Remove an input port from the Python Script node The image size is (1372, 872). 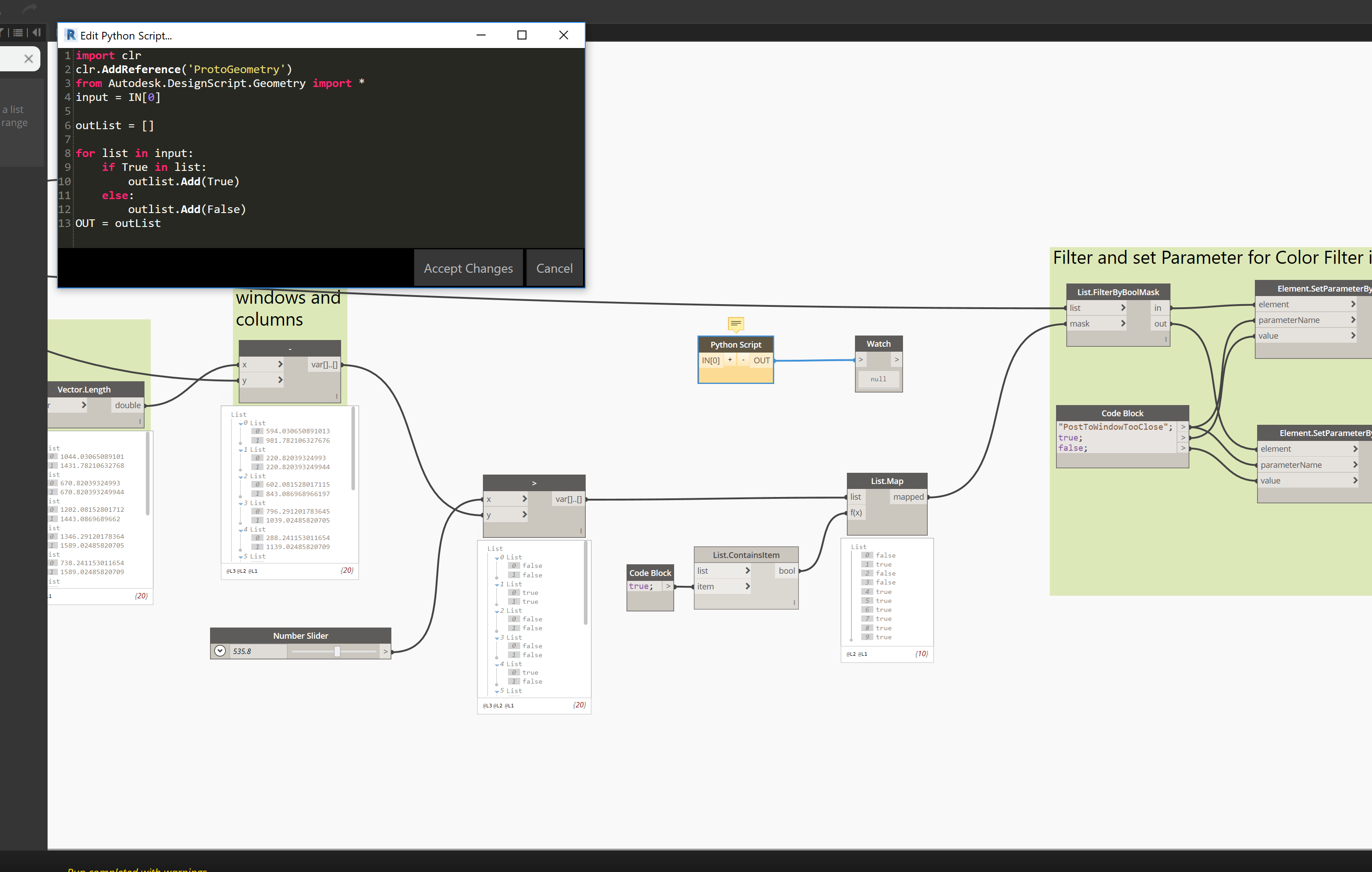point(743,360)
